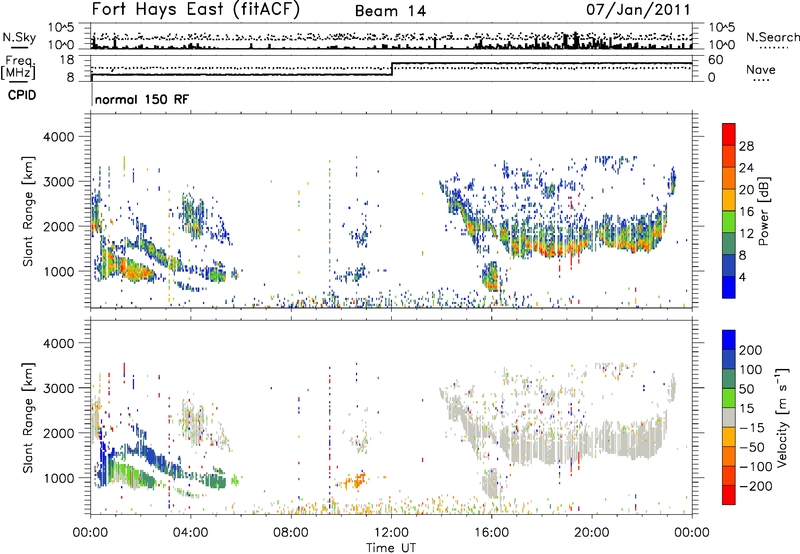
Task: Select the 'N.Search' legend label
Action: tap(772, 37)
